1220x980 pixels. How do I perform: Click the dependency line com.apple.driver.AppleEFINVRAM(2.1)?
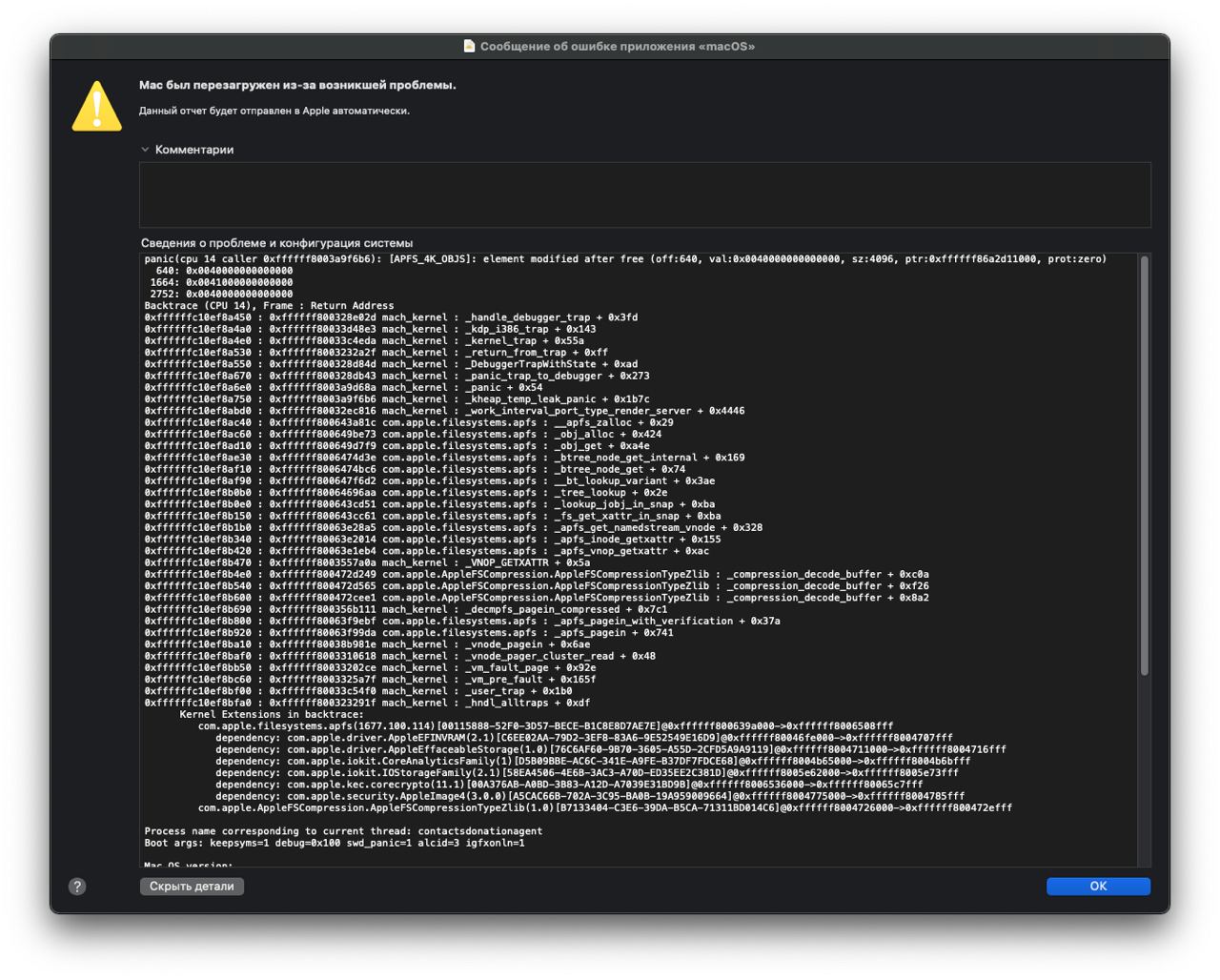point(584,738)
